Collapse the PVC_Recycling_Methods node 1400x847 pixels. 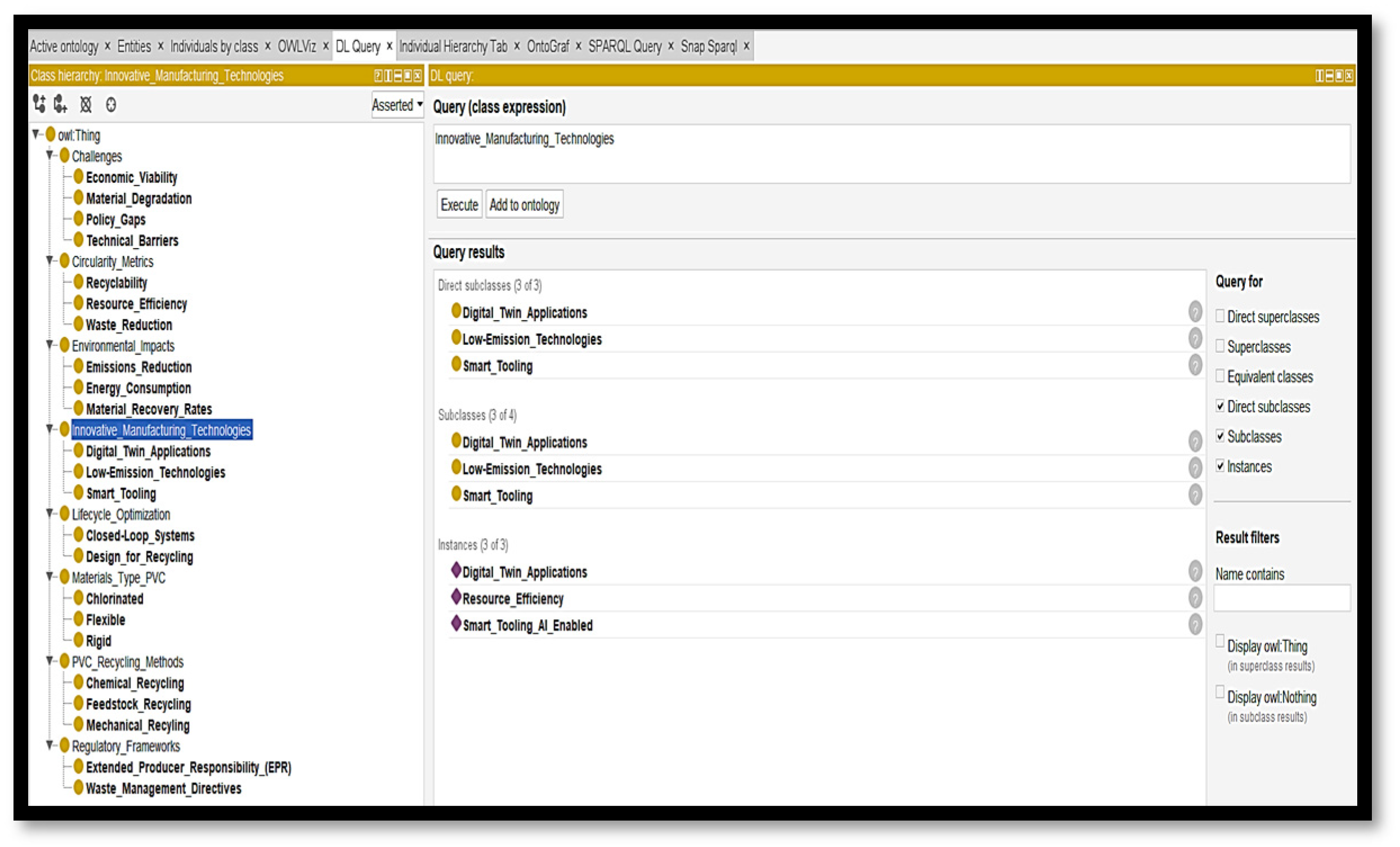pyautogui.click(x=50, y=661)
